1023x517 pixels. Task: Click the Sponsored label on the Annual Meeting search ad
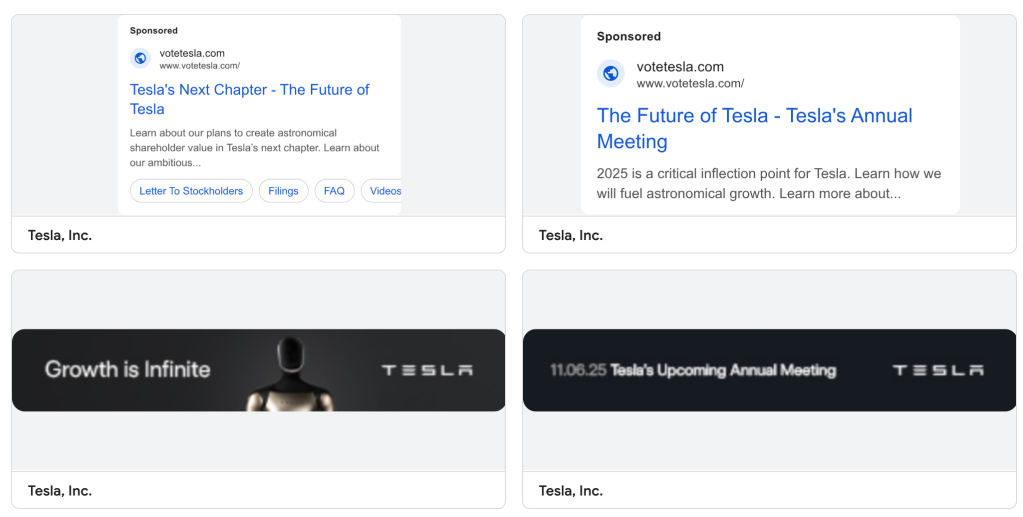(x=629, y=37)
